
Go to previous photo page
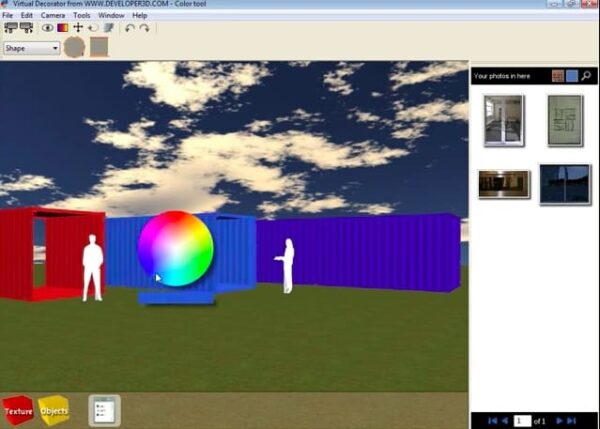tap(505, 421)
